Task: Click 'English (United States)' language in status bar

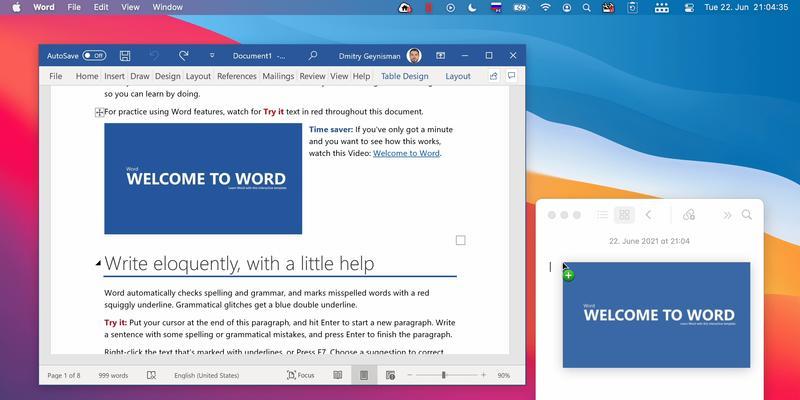Action: [x=207, y=376]
